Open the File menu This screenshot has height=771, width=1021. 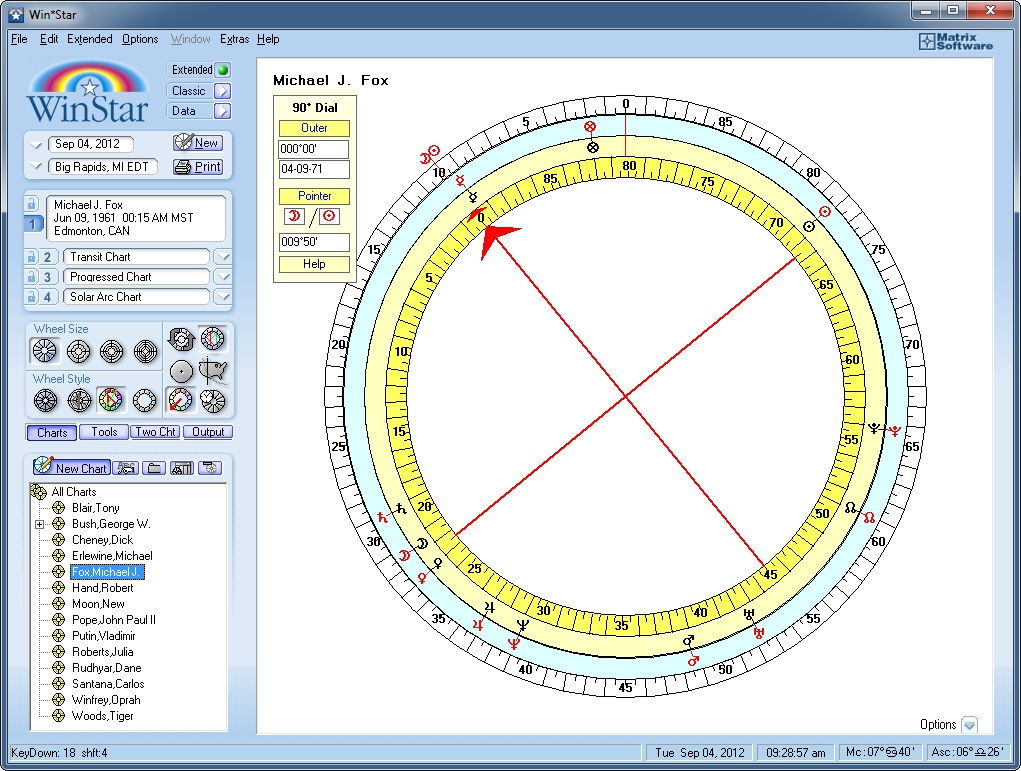tap(20, 39)
